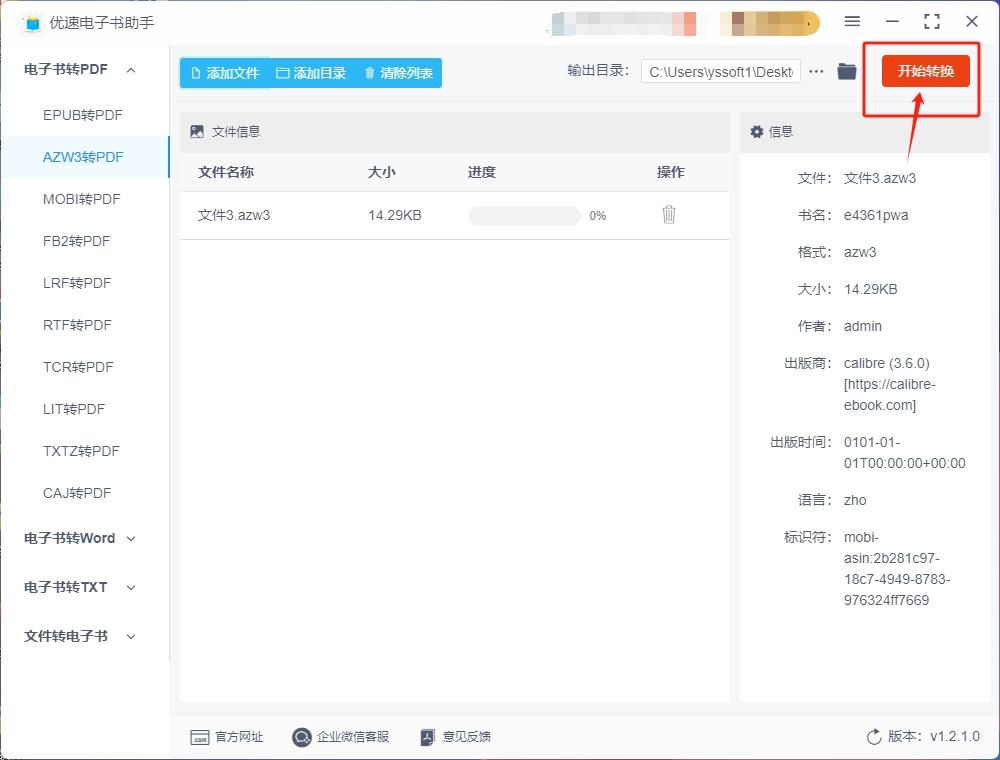Click the 操作 column header

[670, 172]
